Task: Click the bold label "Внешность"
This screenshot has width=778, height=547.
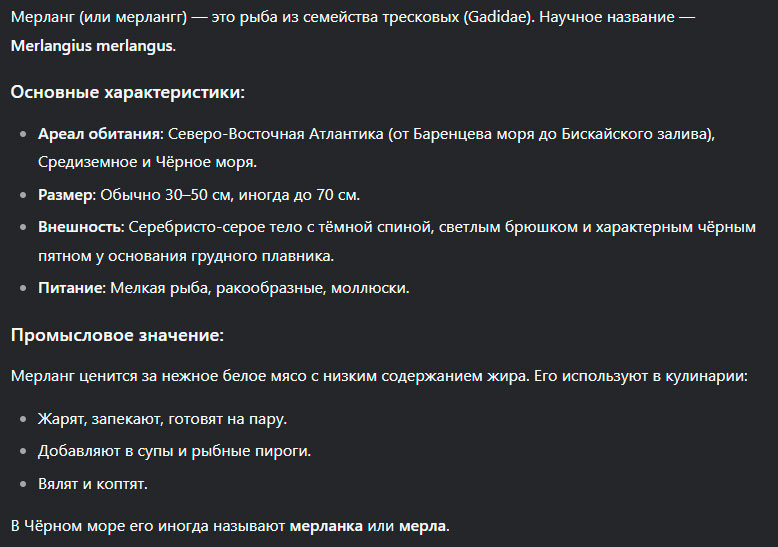Action: click(81, 227)
